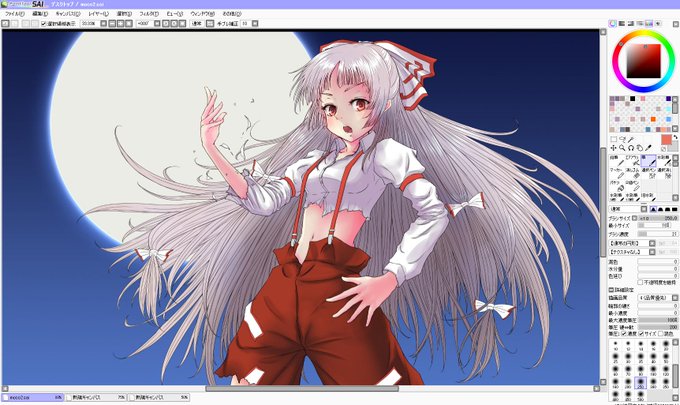Select the hand pan tool
680x405 pixels.
tap(640, 148)
